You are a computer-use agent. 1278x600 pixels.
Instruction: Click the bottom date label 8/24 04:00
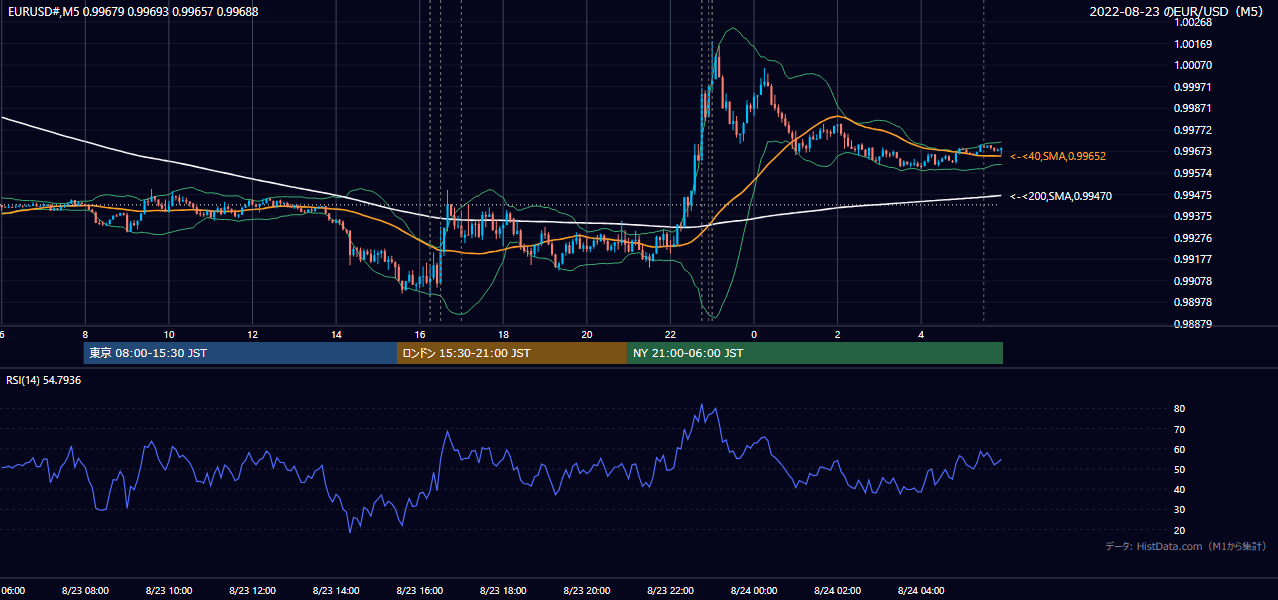(921, 591)
